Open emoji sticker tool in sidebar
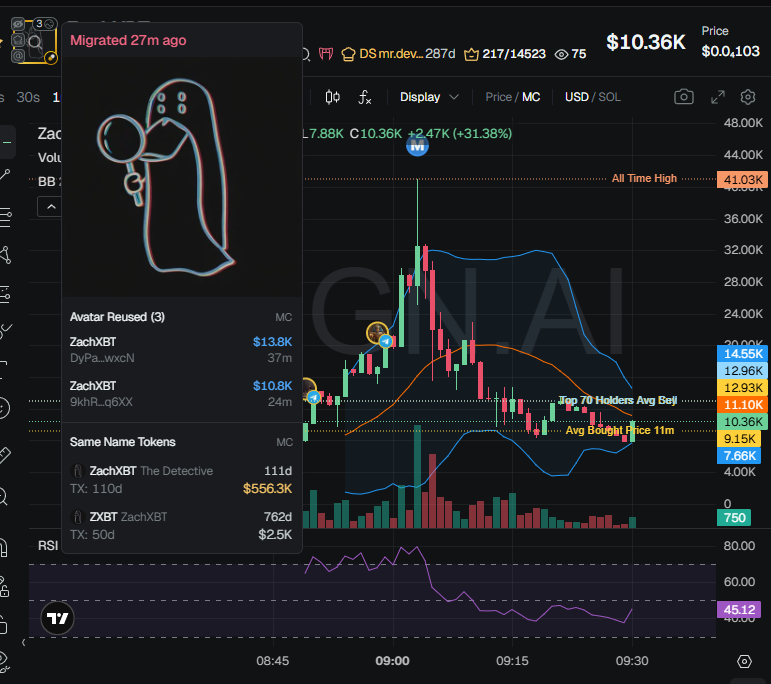The width and height of the screenshot is (771, 684). pos(4,408)
